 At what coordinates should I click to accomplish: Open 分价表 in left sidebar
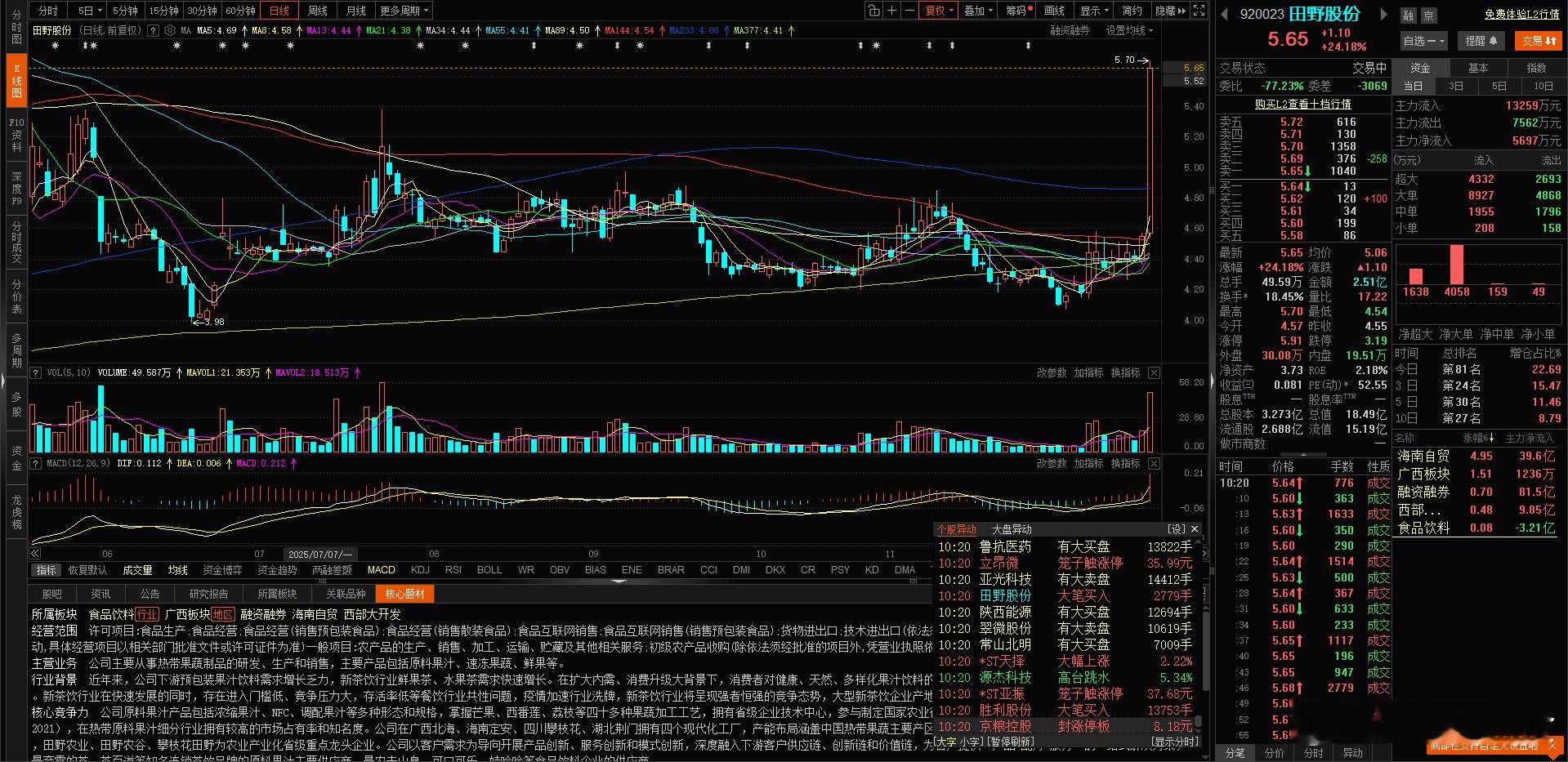click(x=16, y=296)
